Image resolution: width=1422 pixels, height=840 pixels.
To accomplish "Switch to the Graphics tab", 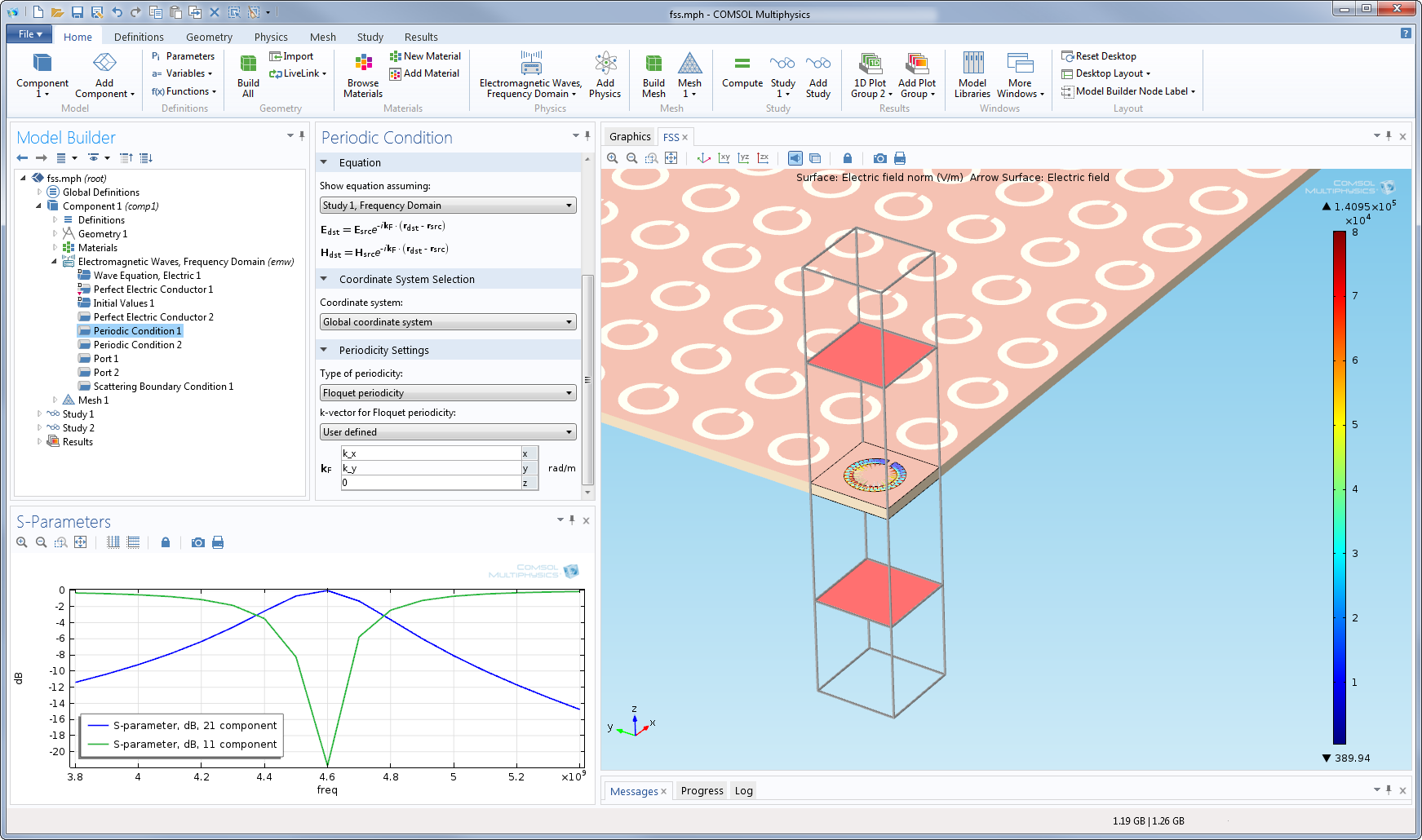I will [x=630, y=137].
